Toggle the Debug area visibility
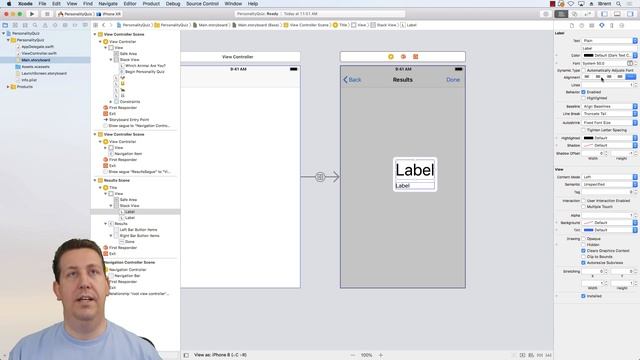Image resolution: width=640 pixels, height=360 pixels. coord(617,14)
